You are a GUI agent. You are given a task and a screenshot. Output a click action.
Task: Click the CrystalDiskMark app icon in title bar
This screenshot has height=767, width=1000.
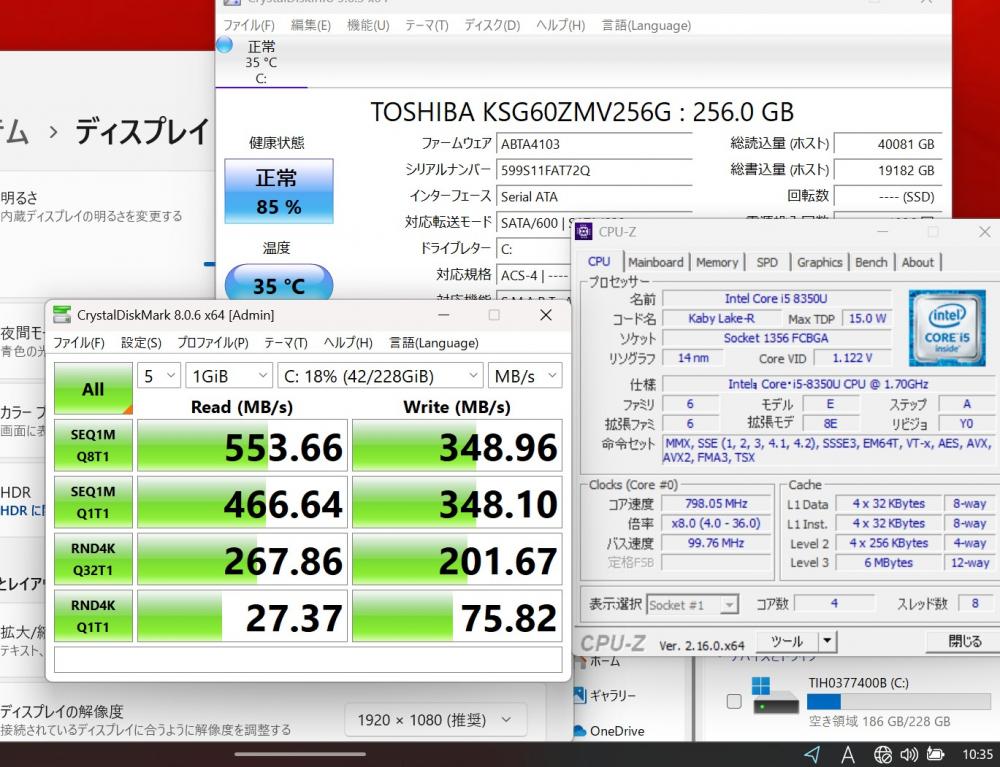[62, 315]
